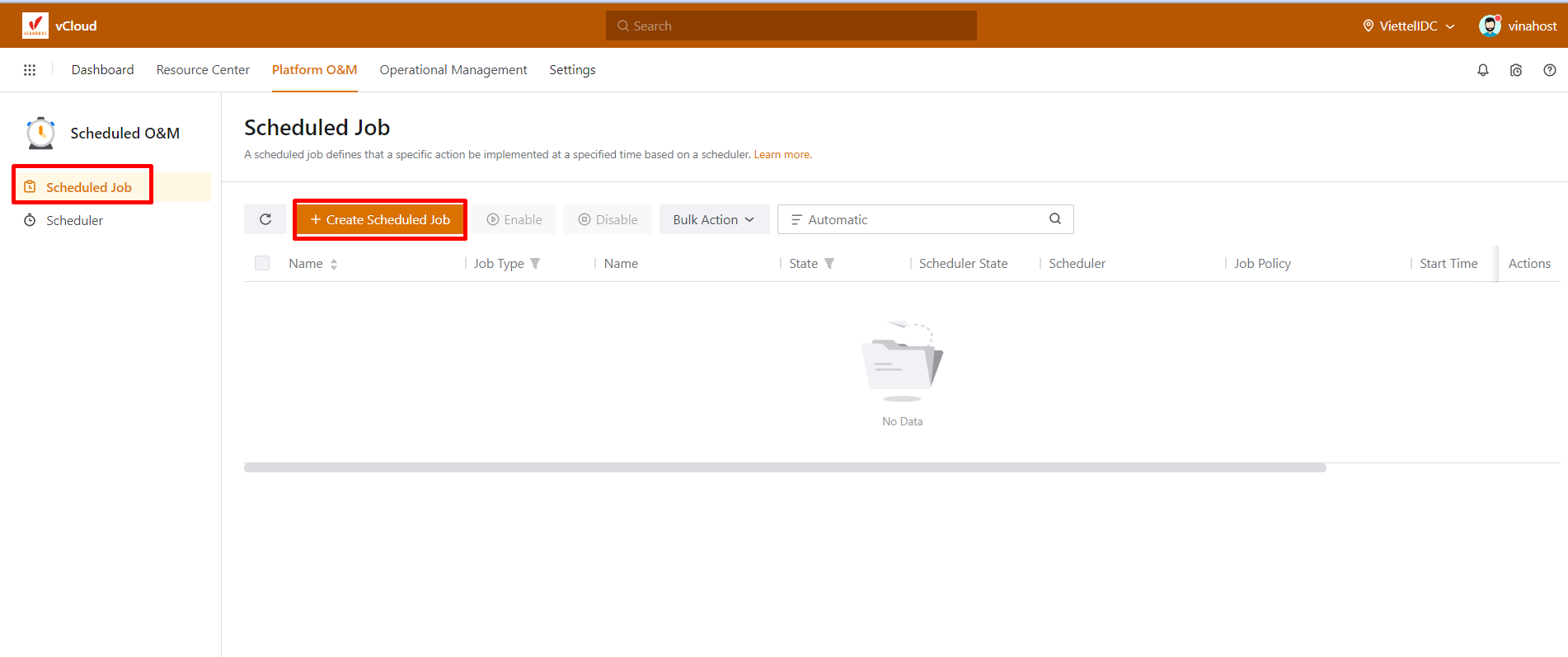This screenshot has width=1568, height=657.
Task: Switch to the Operational Management tab
Action: point(453,70)
